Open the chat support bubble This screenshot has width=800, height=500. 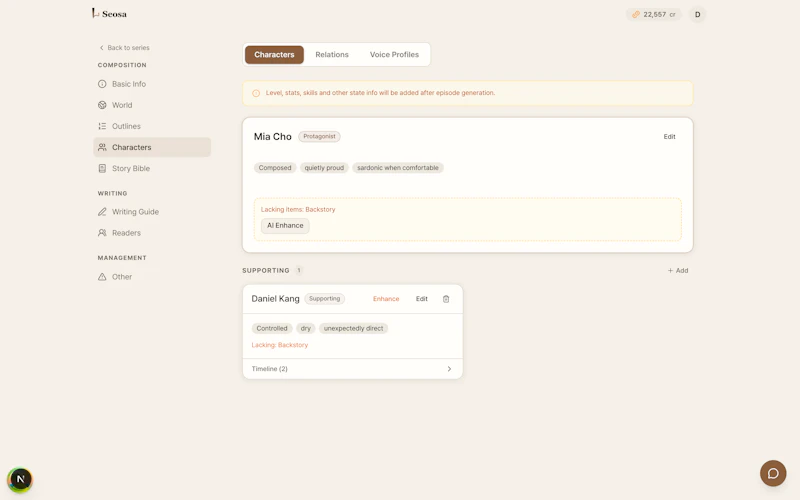tap(773, 473)
